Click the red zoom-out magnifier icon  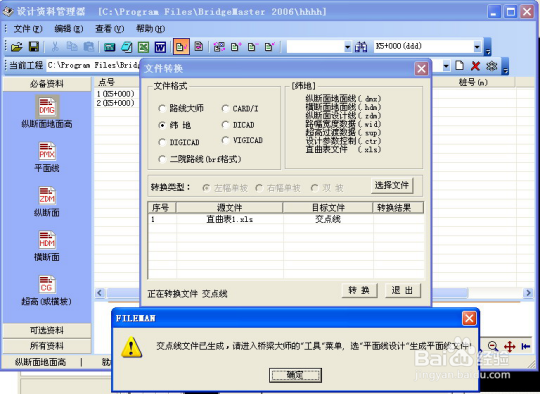pos(493,346)
